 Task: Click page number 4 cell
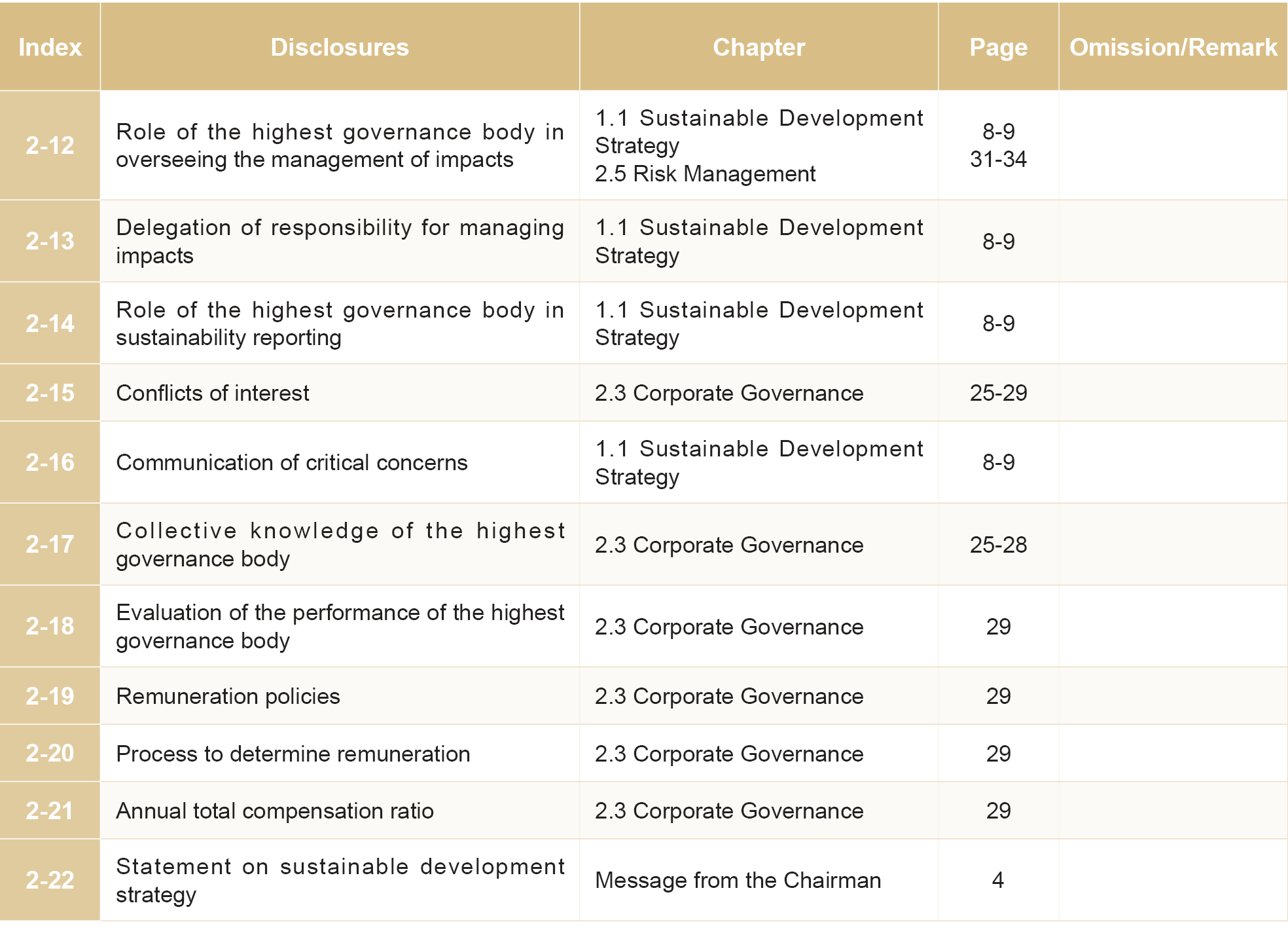click(x=998, y=880)
